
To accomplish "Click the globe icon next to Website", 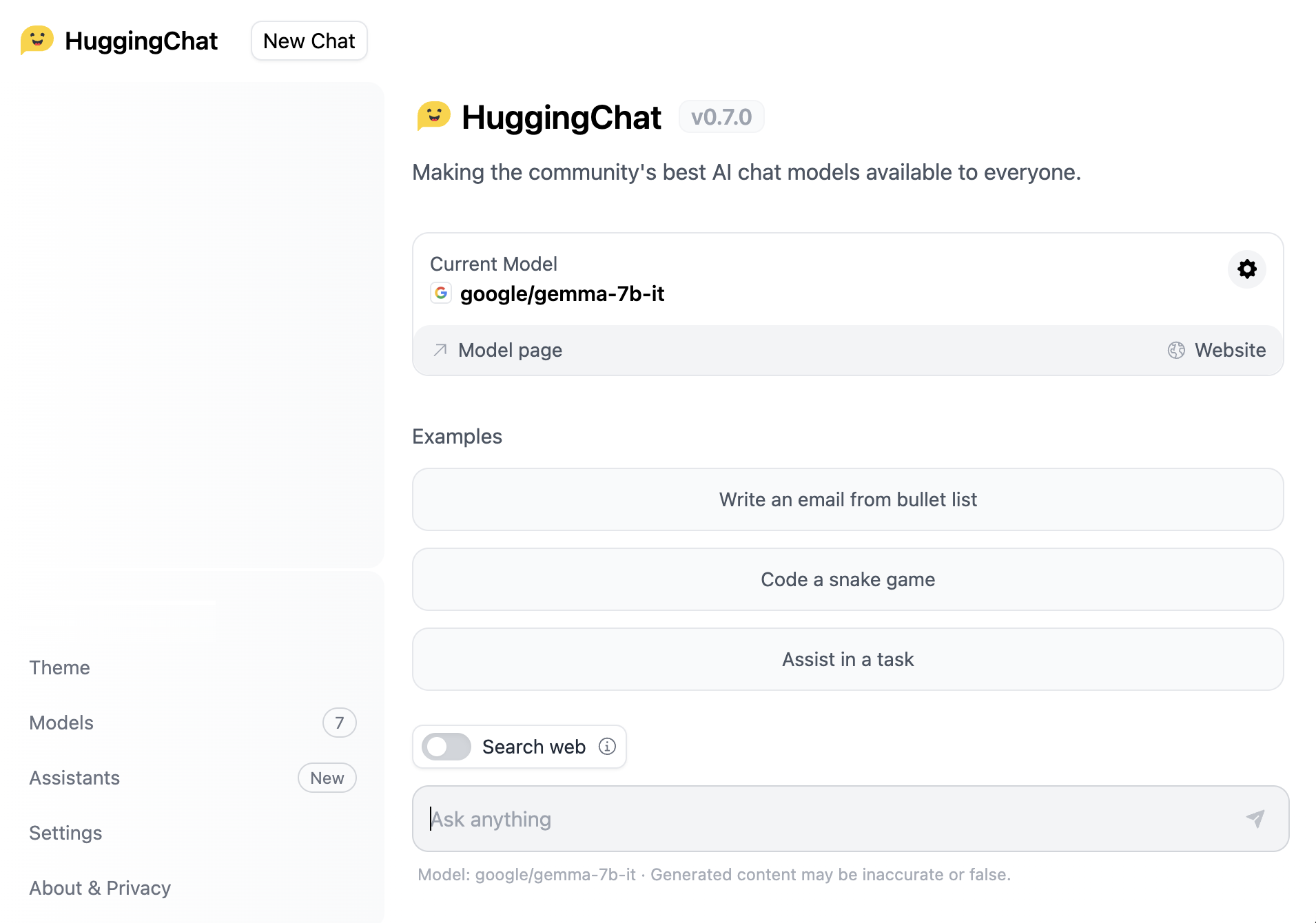I will (1176, 350).
